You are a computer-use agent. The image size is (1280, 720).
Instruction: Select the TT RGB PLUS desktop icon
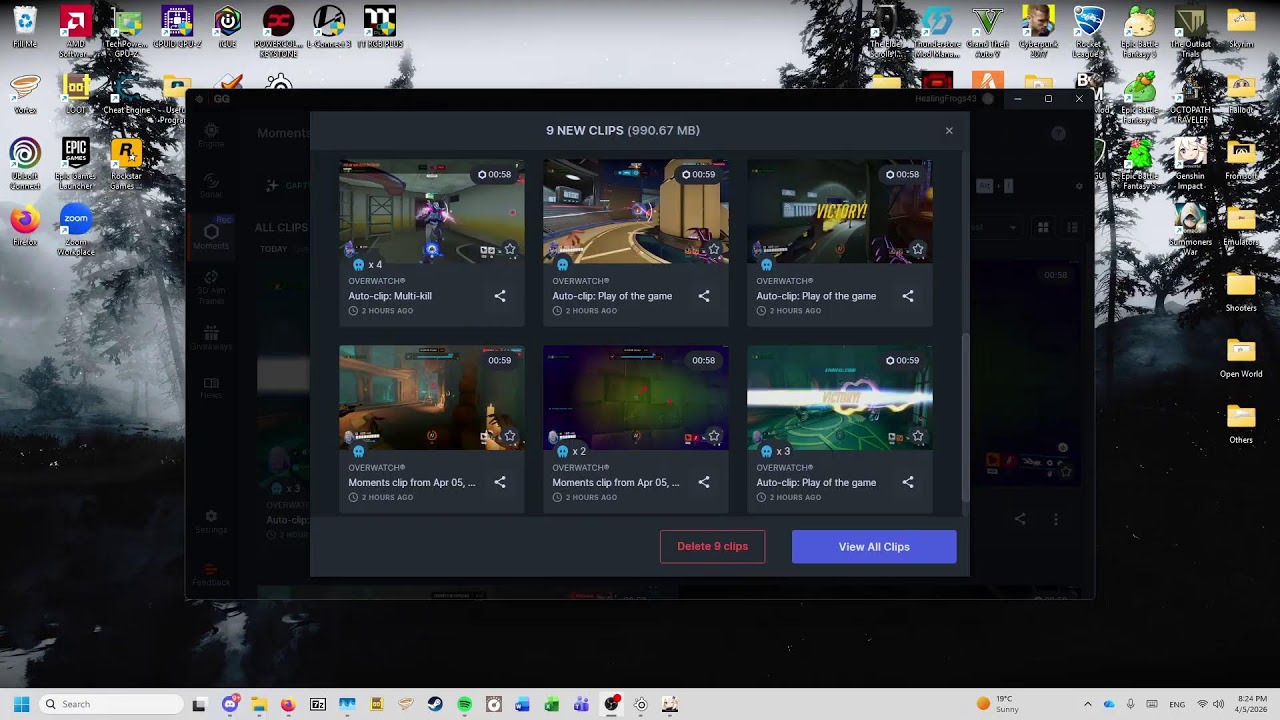[x=379, y=27]
